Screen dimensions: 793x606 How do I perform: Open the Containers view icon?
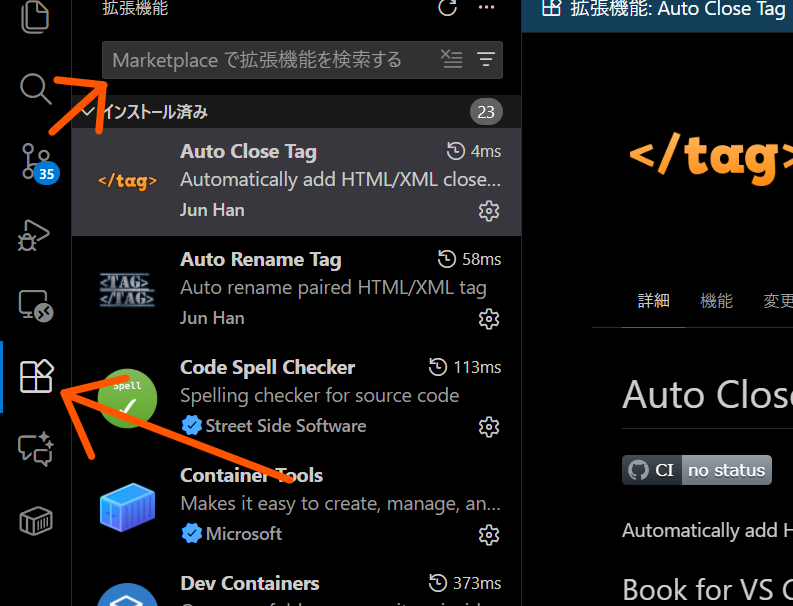coord(36,521)
